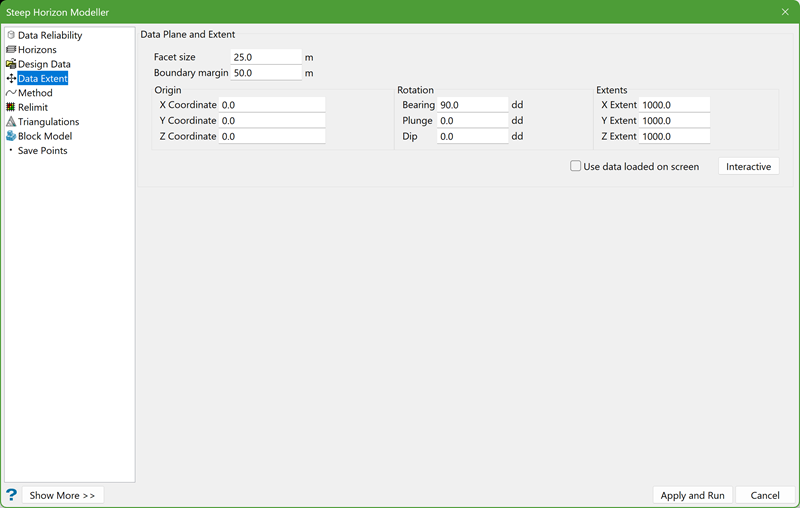Click the blue help question mark icon
The image size is (800, 508).
(x=11, y=495)
